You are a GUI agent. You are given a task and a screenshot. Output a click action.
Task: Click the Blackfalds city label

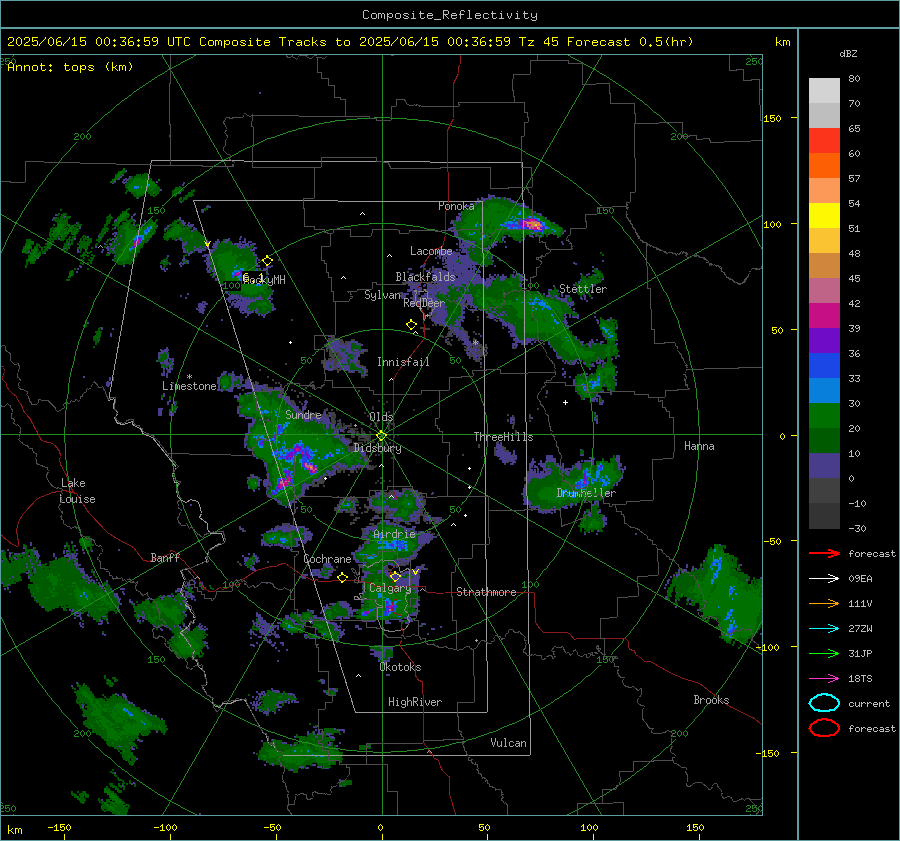(425, 277)
